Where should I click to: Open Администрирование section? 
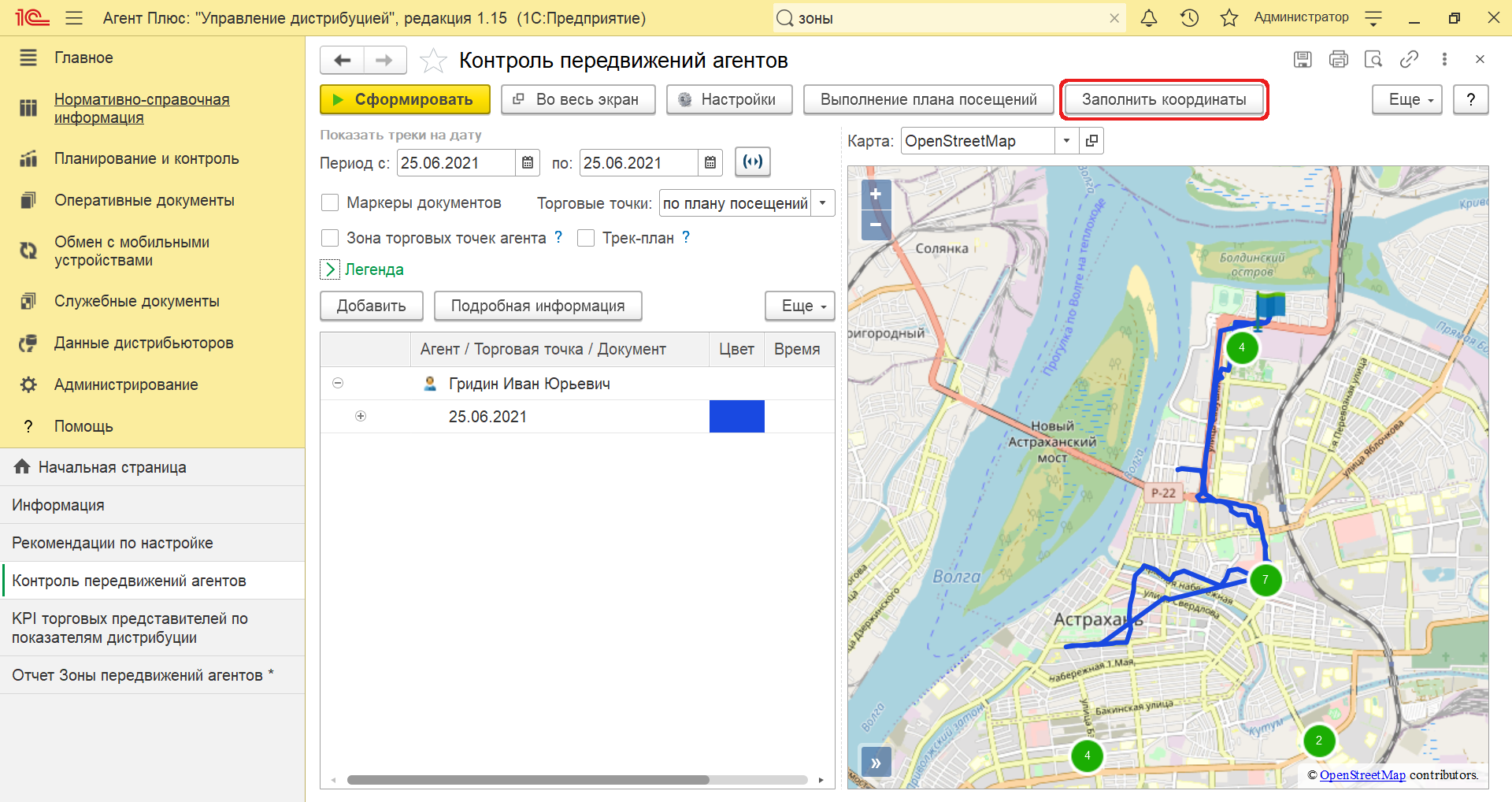pos(126,384)
